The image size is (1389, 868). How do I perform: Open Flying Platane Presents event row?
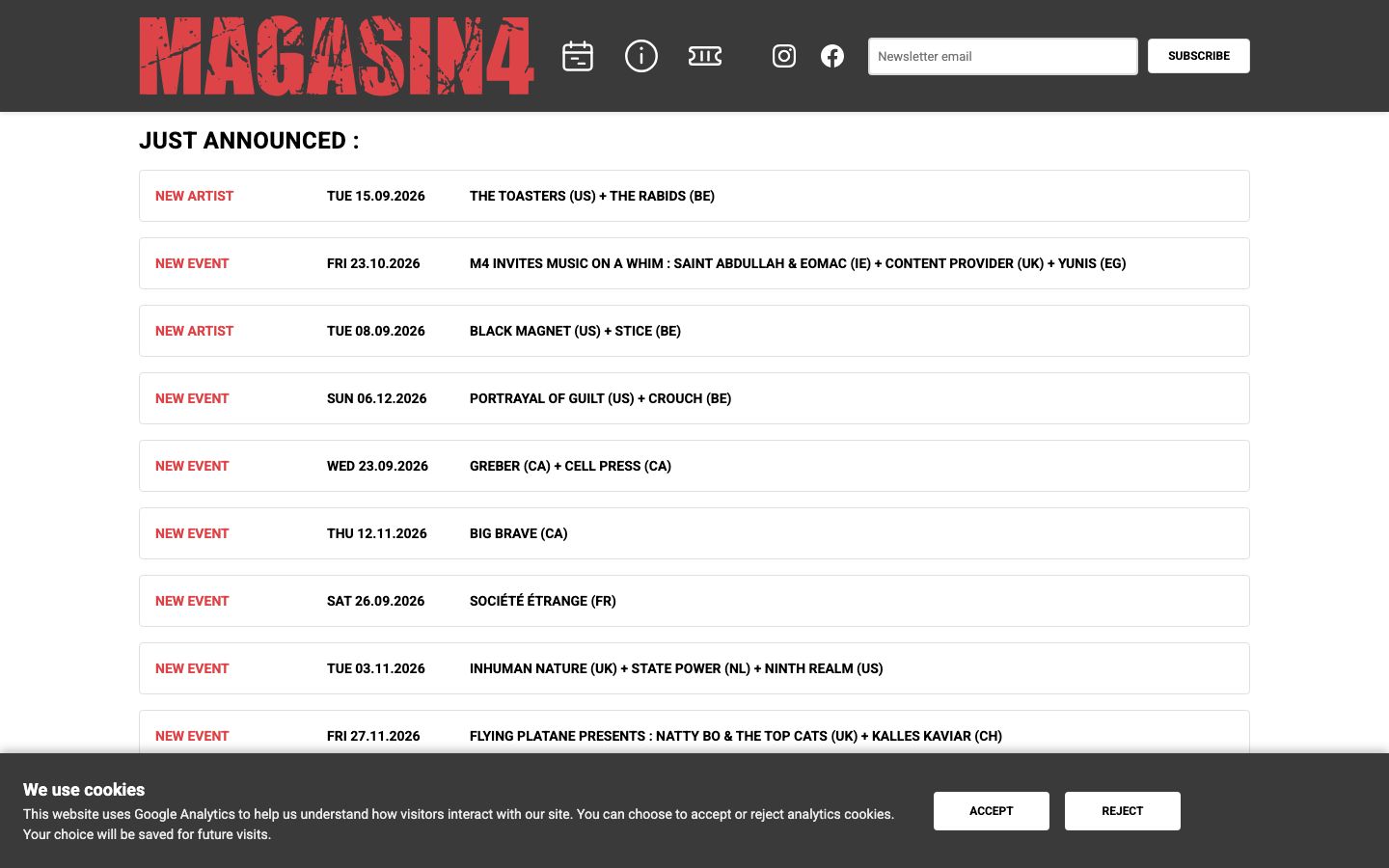(x=694, y=732)
